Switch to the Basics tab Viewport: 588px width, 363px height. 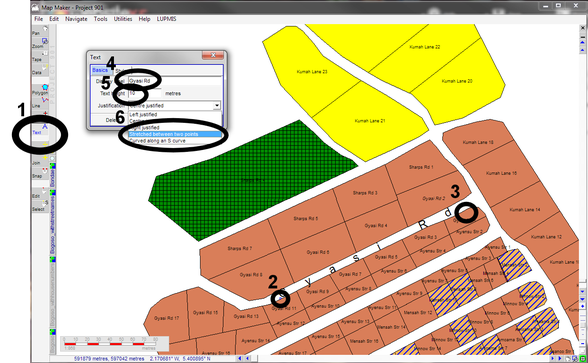pos(100,70)
